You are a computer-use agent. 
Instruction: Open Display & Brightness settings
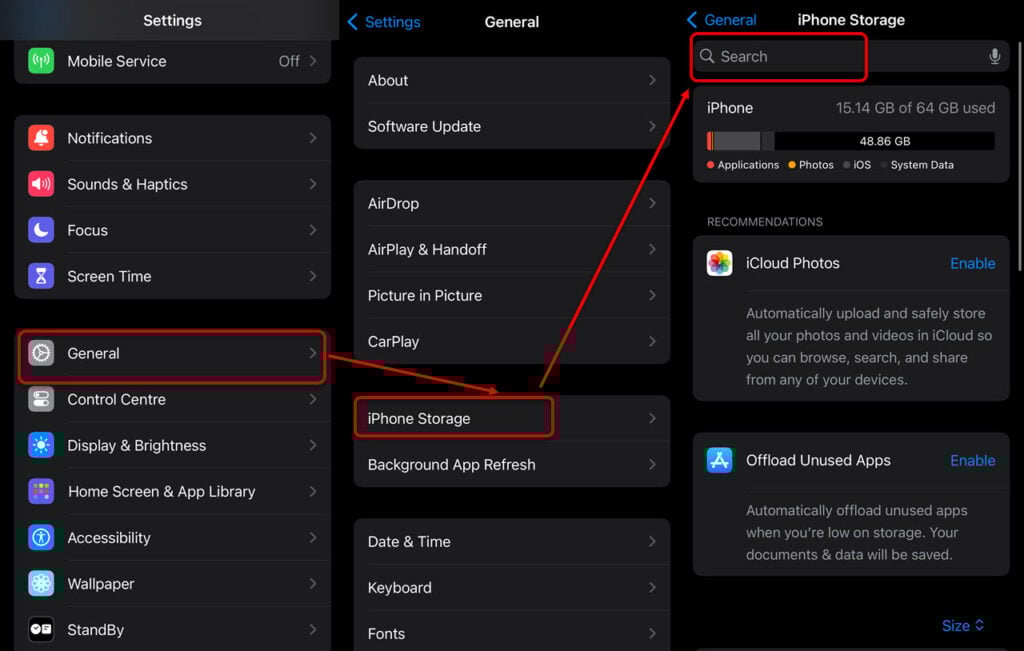pyautogui.click(x=172, y=445)
